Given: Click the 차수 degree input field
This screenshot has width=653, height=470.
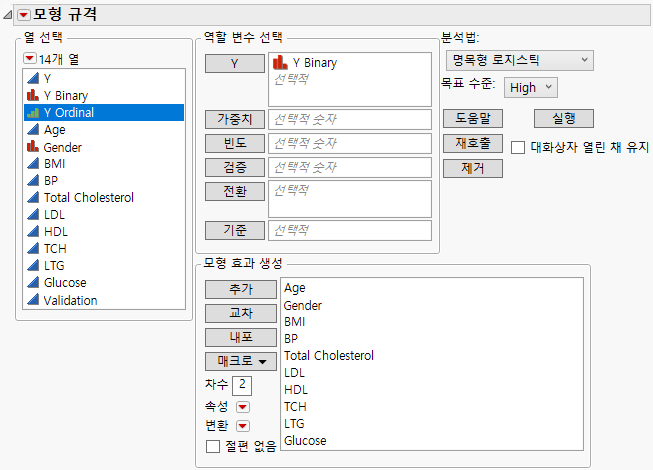Looking at the screenshot, I should (242, 385).
